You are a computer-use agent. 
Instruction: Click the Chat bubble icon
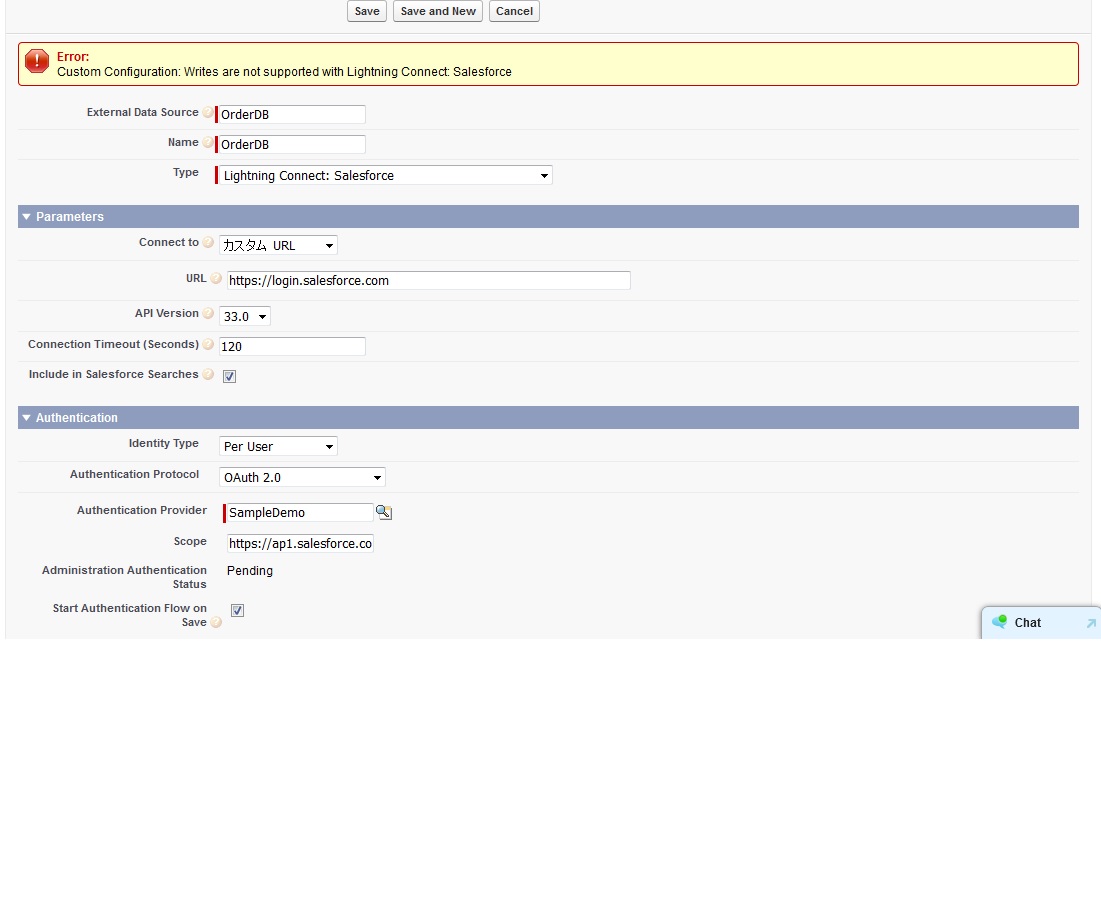[999, 622]
